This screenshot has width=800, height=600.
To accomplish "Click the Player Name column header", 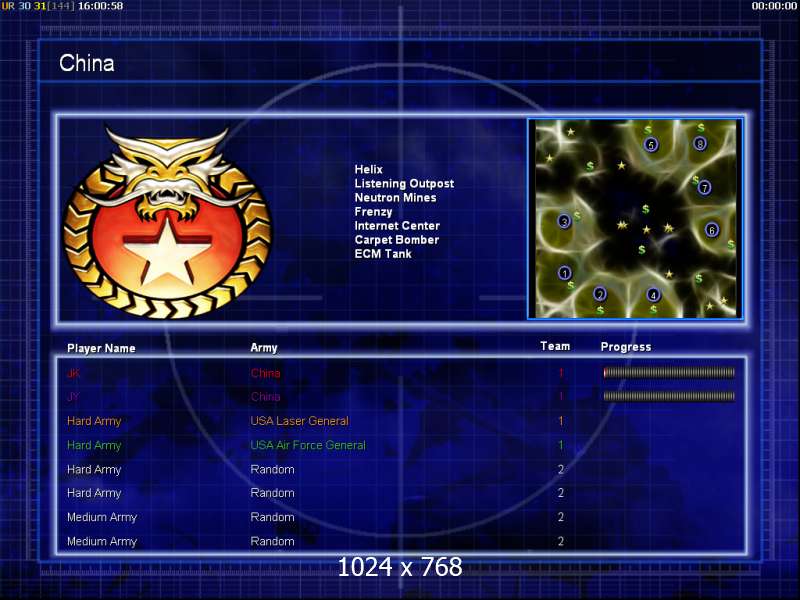I will click(101, 348).
